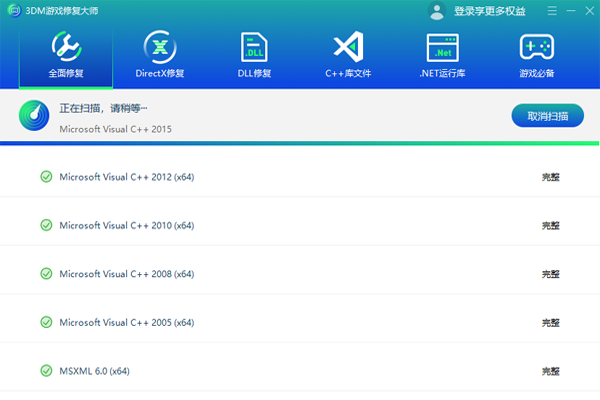Open the DLL repair file icon
Screen dimensions: 600x400
254,48
